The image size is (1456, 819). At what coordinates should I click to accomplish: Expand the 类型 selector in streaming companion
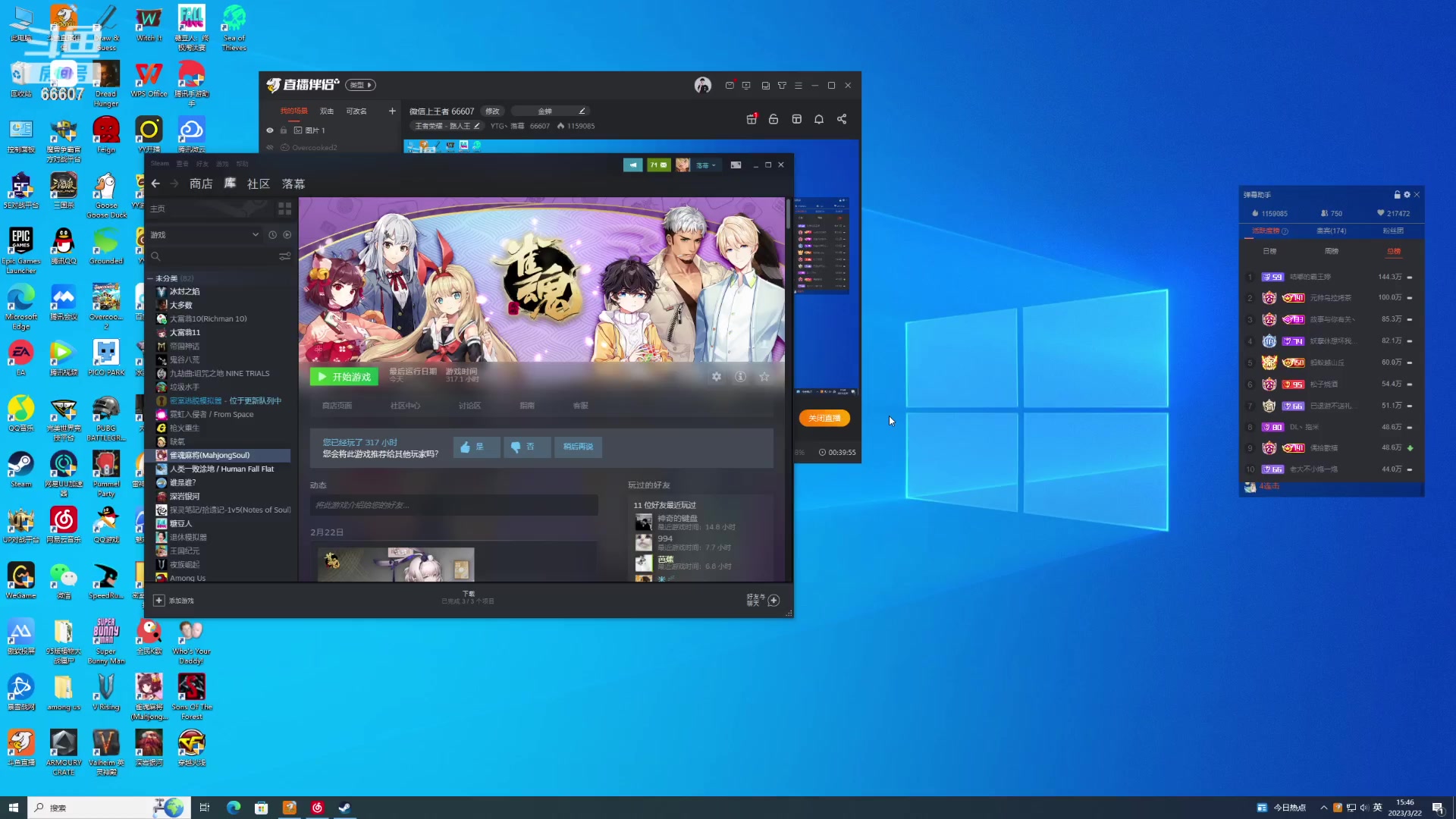pyautogui.click(x=361, y=85)
